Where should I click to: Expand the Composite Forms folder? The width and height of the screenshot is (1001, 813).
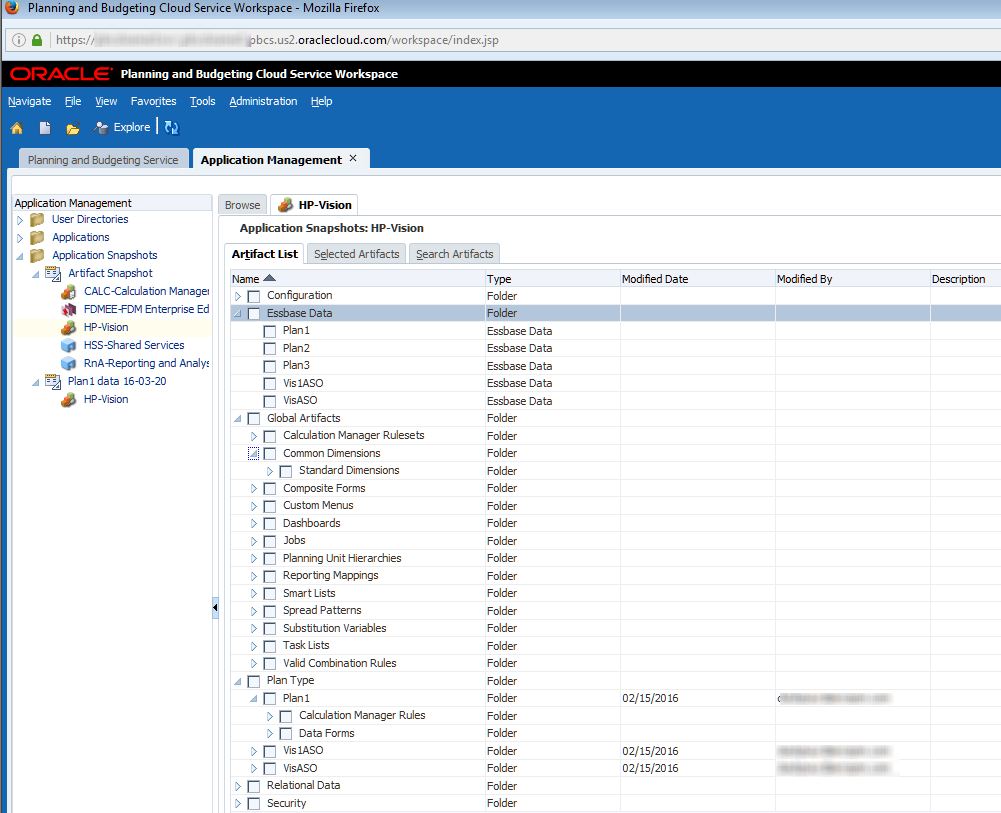coord(254,489)
